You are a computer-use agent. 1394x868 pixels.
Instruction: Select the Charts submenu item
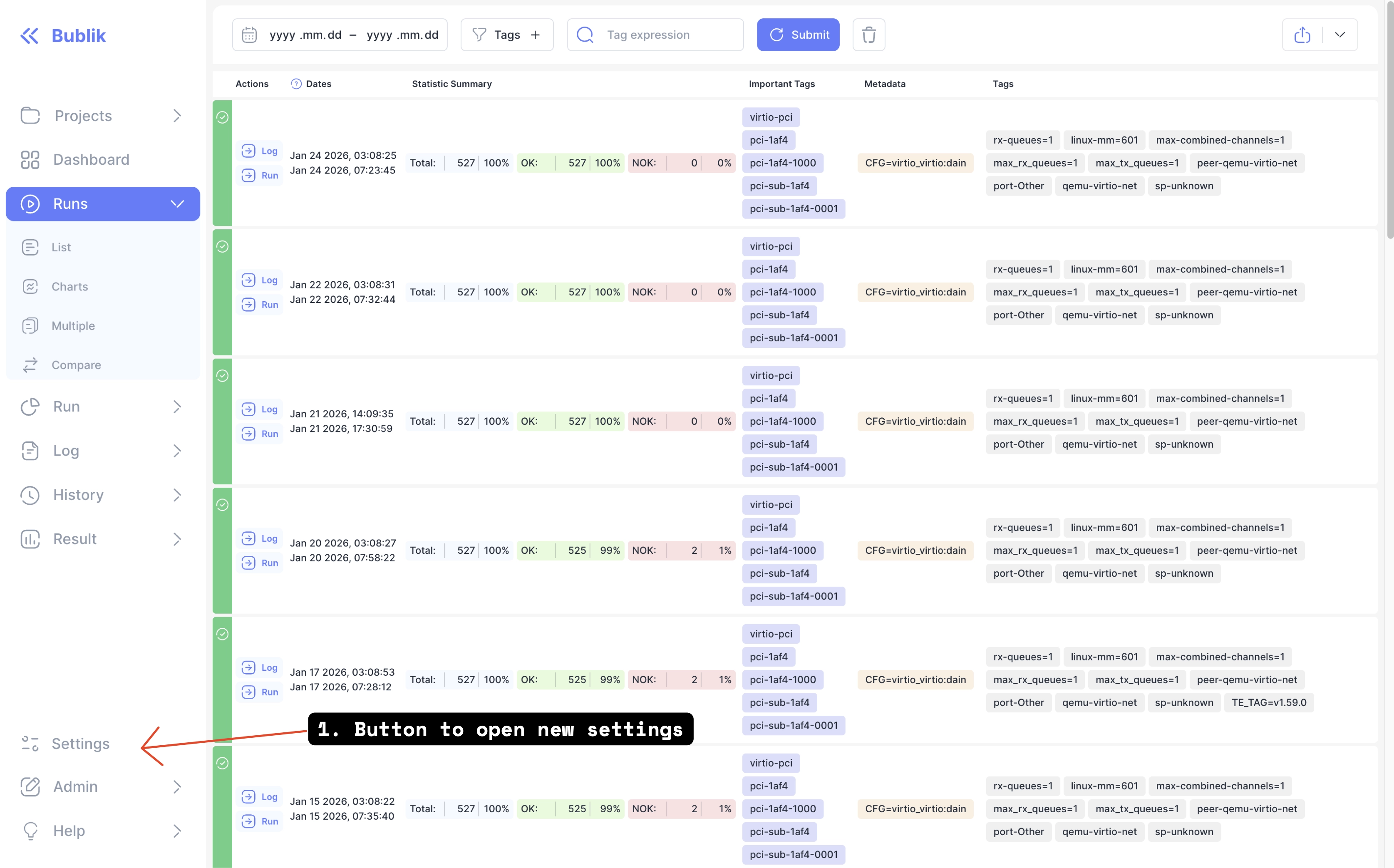click(x=69, y=286)
